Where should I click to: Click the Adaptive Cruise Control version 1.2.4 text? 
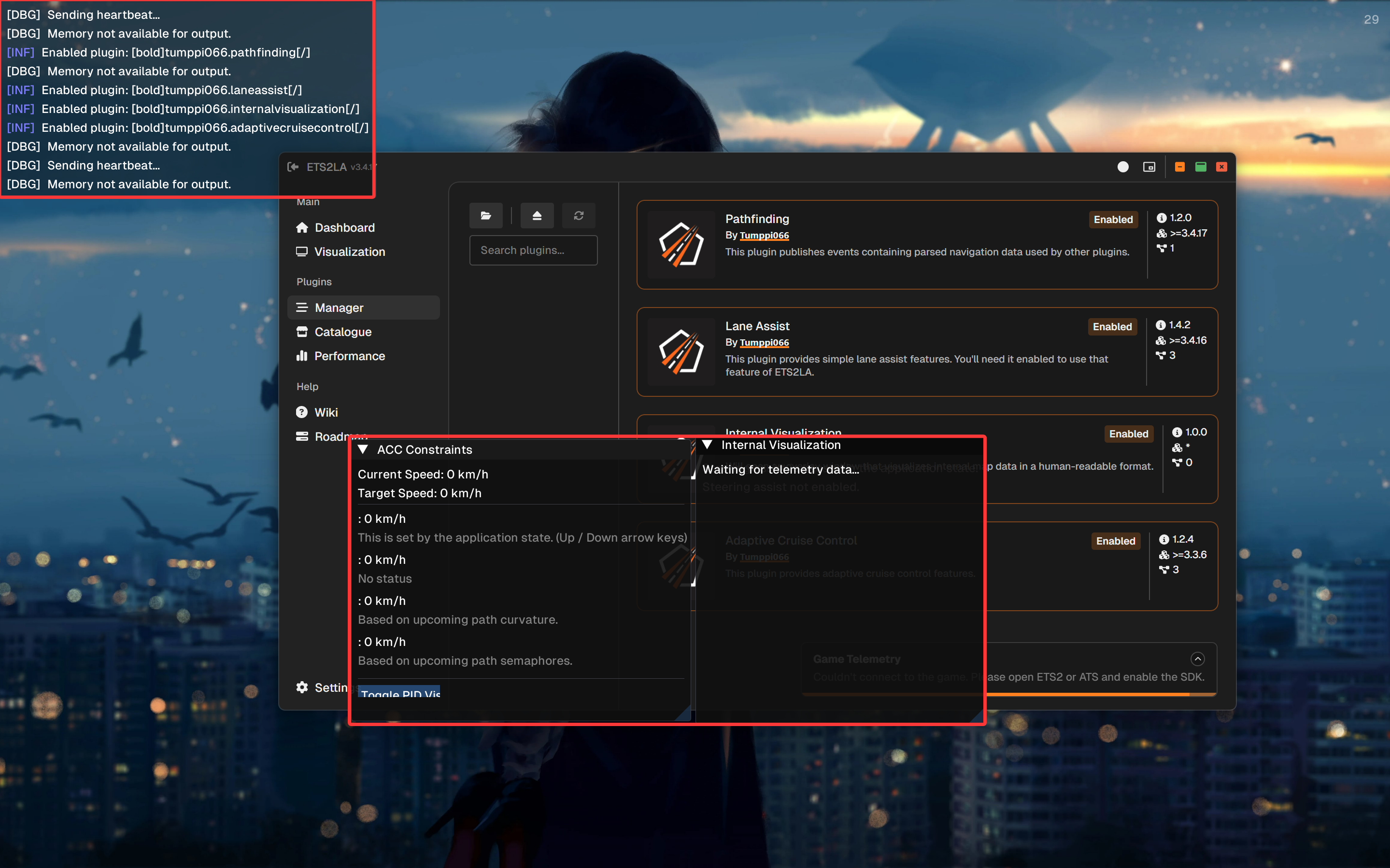(x=1183, y=539)
